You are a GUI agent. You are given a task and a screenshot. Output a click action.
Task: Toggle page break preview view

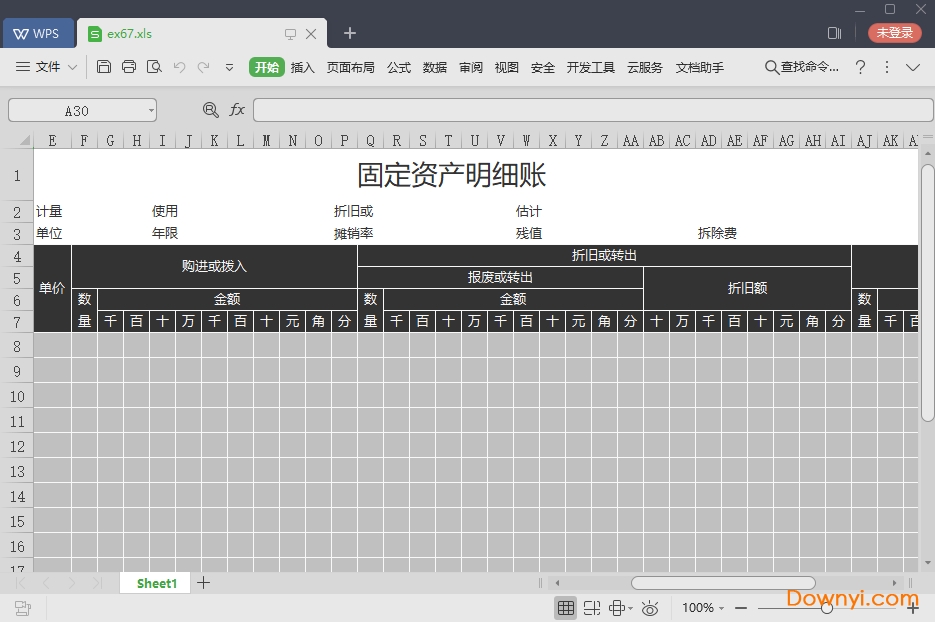click(592, 608)
